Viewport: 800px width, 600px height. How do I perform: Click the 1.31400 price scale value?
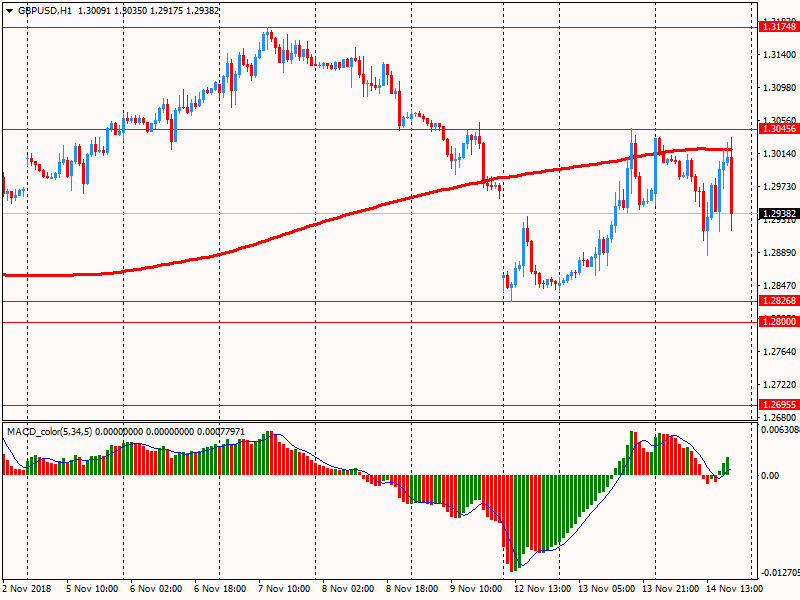pyautogui.click(x=779, y=55)
